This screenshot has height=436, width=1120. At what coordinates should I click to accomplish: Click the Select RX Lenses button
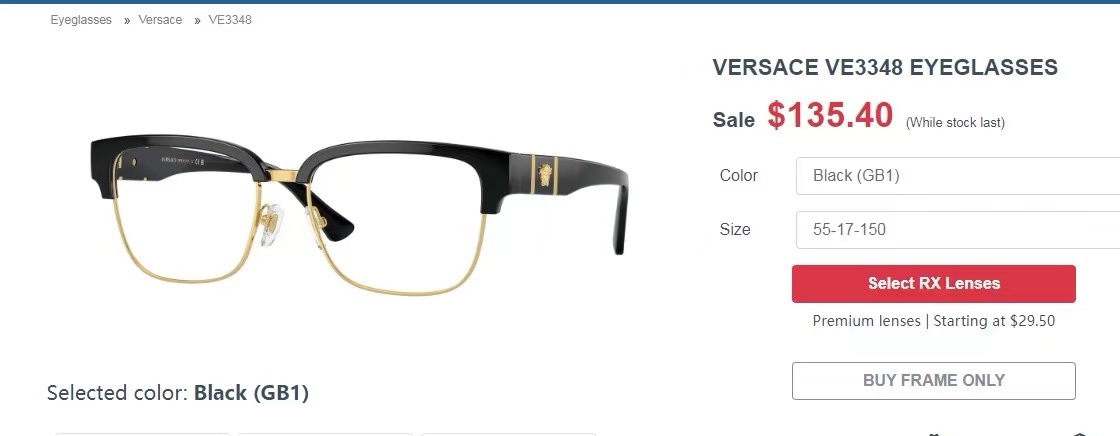[x=934, y=284]
